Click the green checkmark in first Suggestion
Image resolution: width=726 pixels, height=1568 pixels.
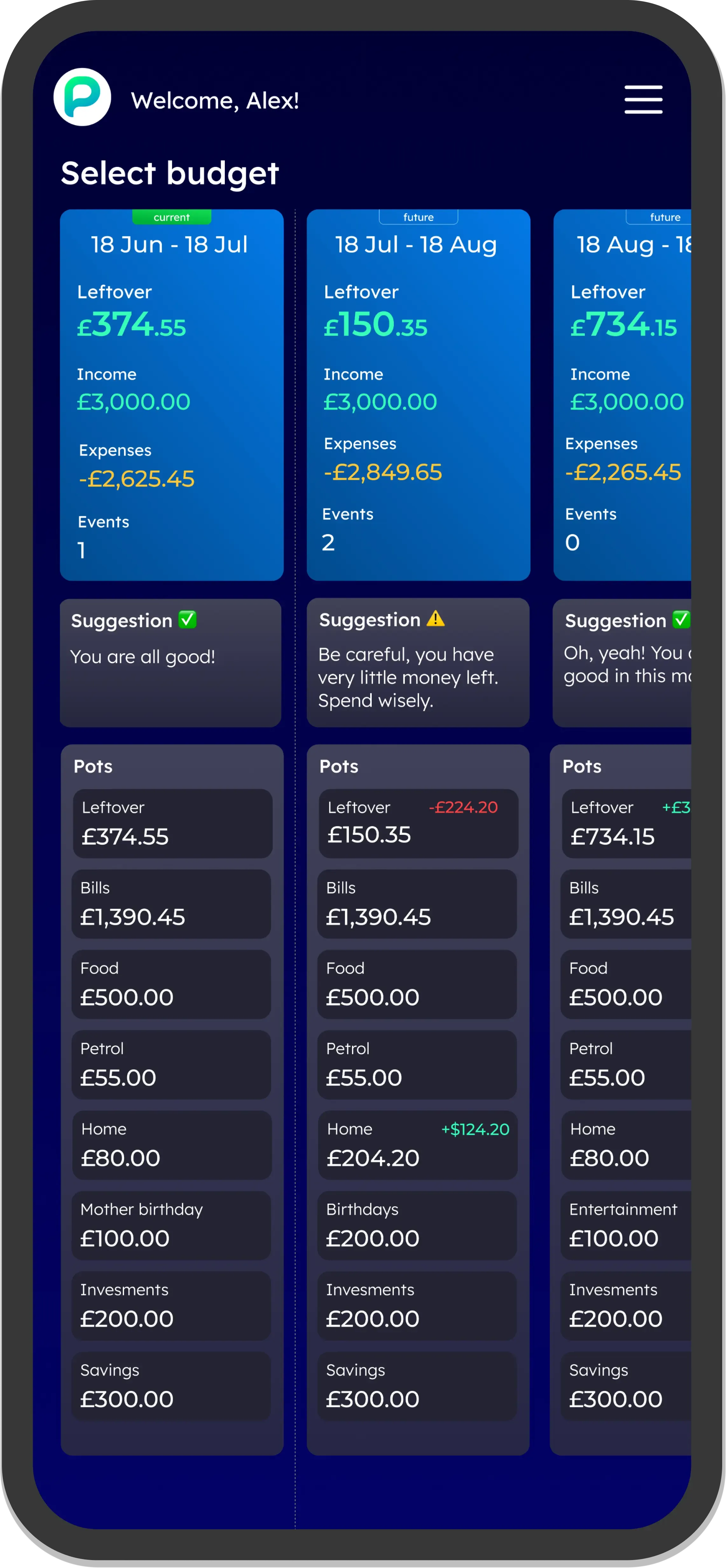coord(188,620)
